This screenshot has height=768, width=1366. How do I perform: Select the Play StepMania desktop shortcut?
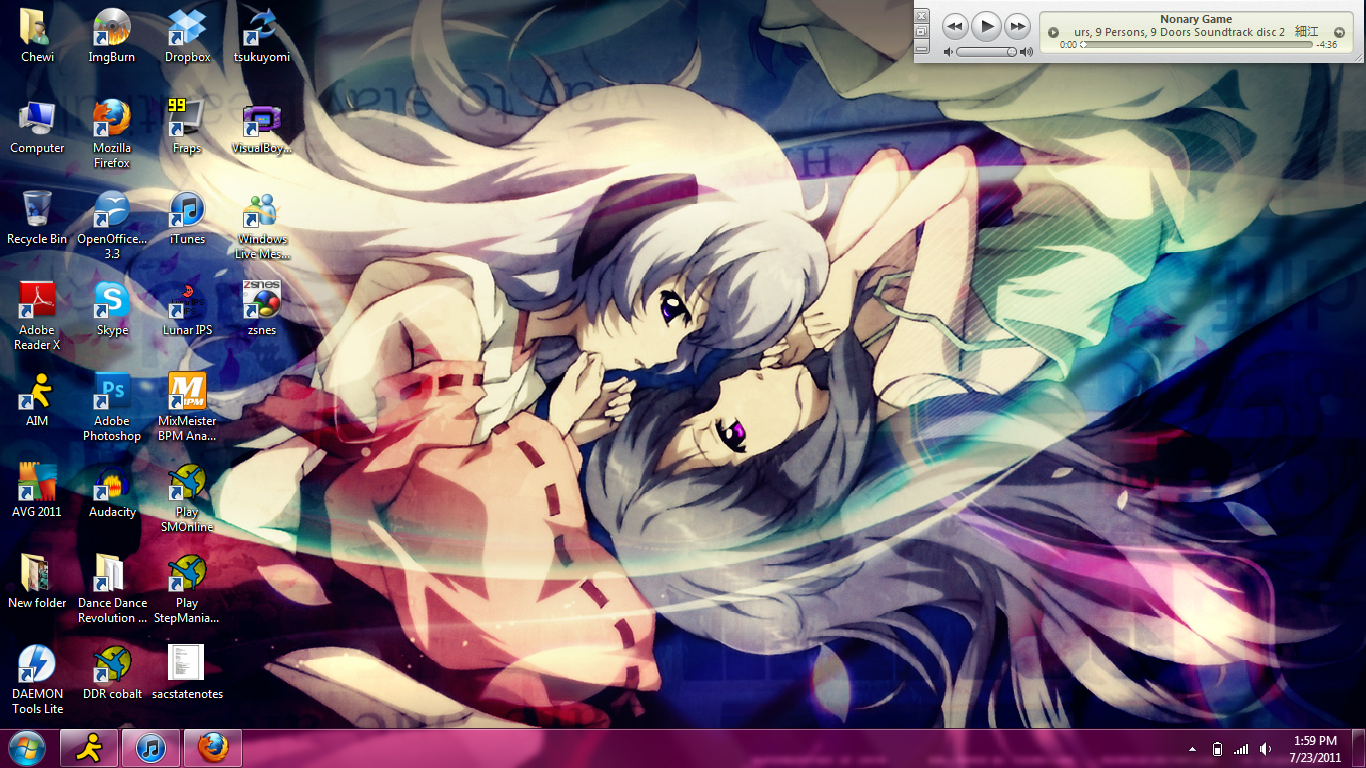187,589
